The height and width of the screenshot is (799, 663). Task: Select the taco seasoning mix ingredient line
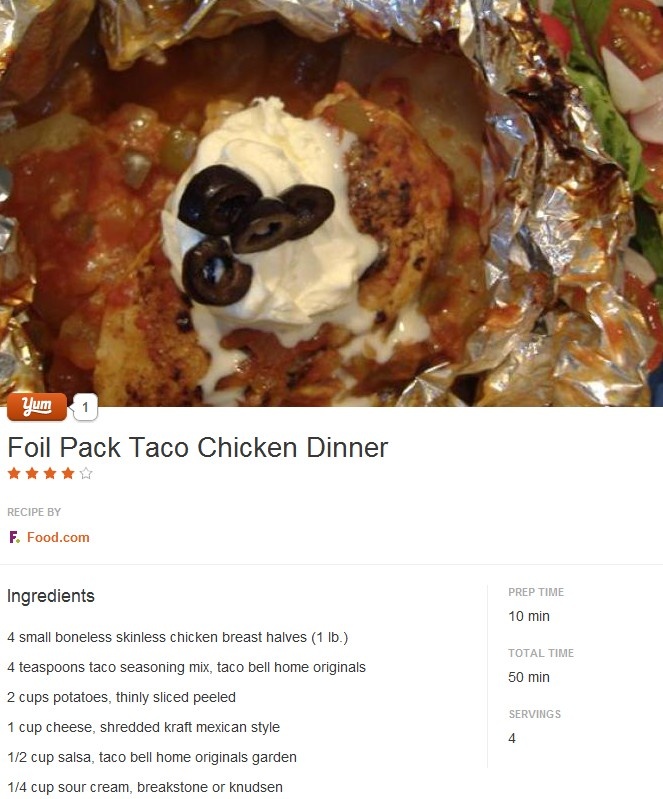187,667
